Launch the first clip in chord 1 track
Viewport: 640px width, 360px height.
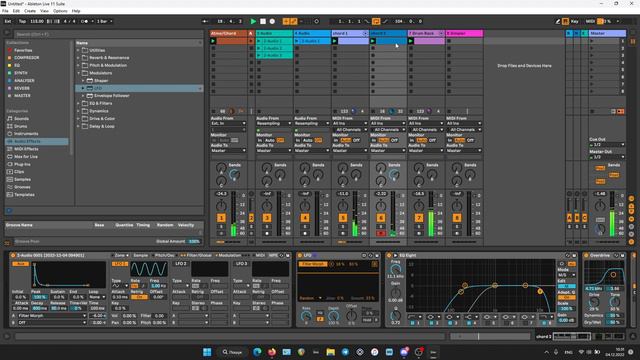click(x=335, y=41)
